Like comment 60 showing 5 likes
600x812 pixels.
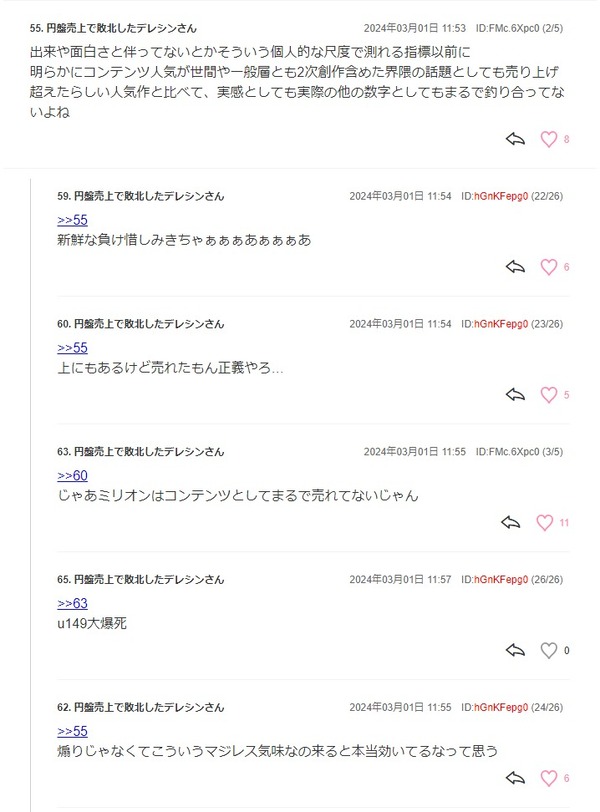point(549,395)
